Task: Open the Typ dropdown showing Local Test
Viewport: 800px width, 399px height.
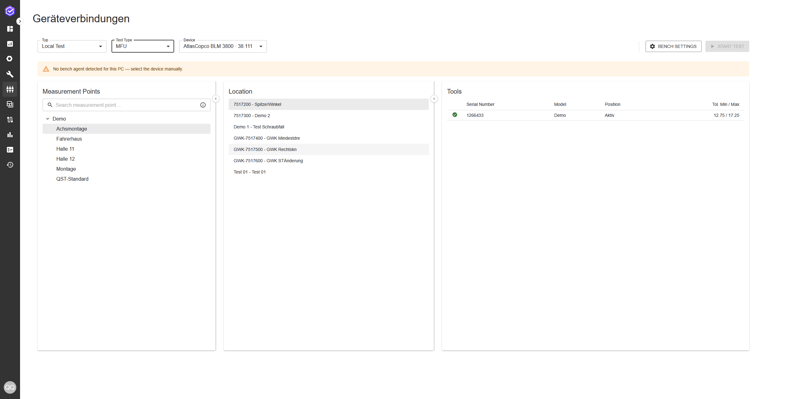Action: [72, 46]
